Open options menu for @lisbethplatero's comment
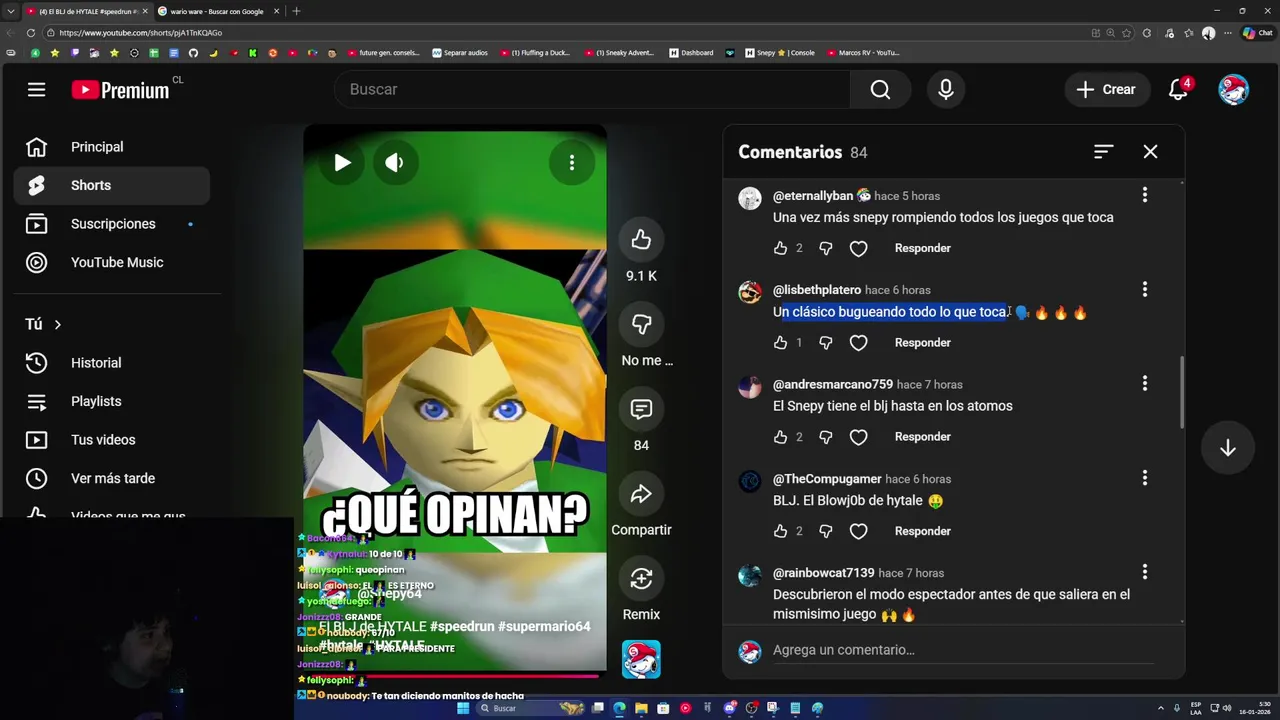The width and height of the screenshot is (1280, 720). click(x=1145, y=289)
